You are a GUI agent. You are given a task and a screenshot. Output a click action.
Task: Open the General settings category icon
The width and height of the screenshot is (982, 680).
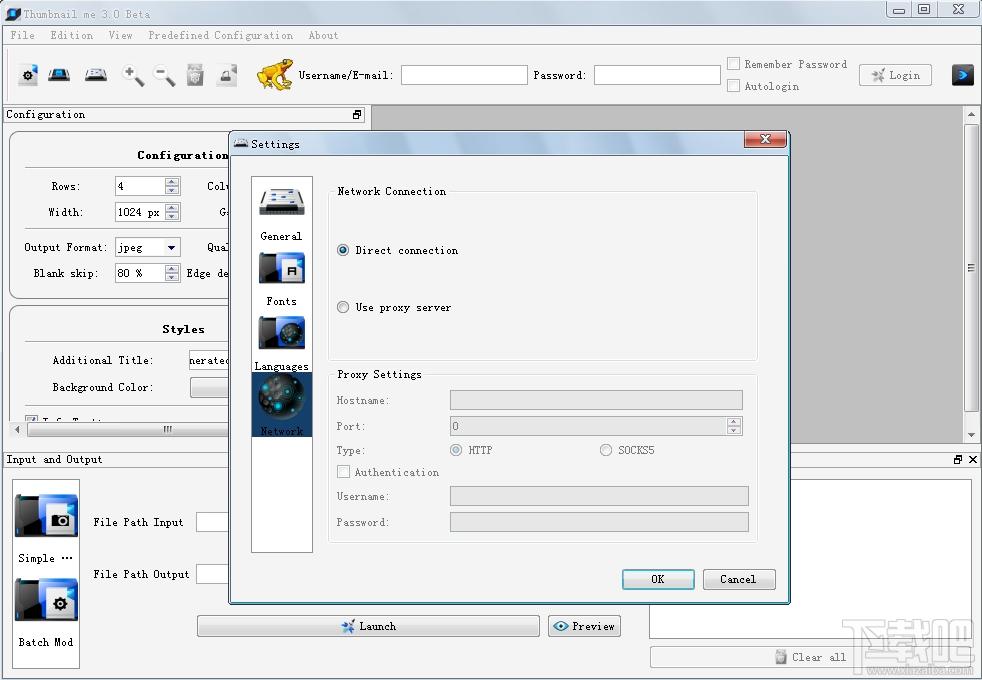click(x=282, y=202)
